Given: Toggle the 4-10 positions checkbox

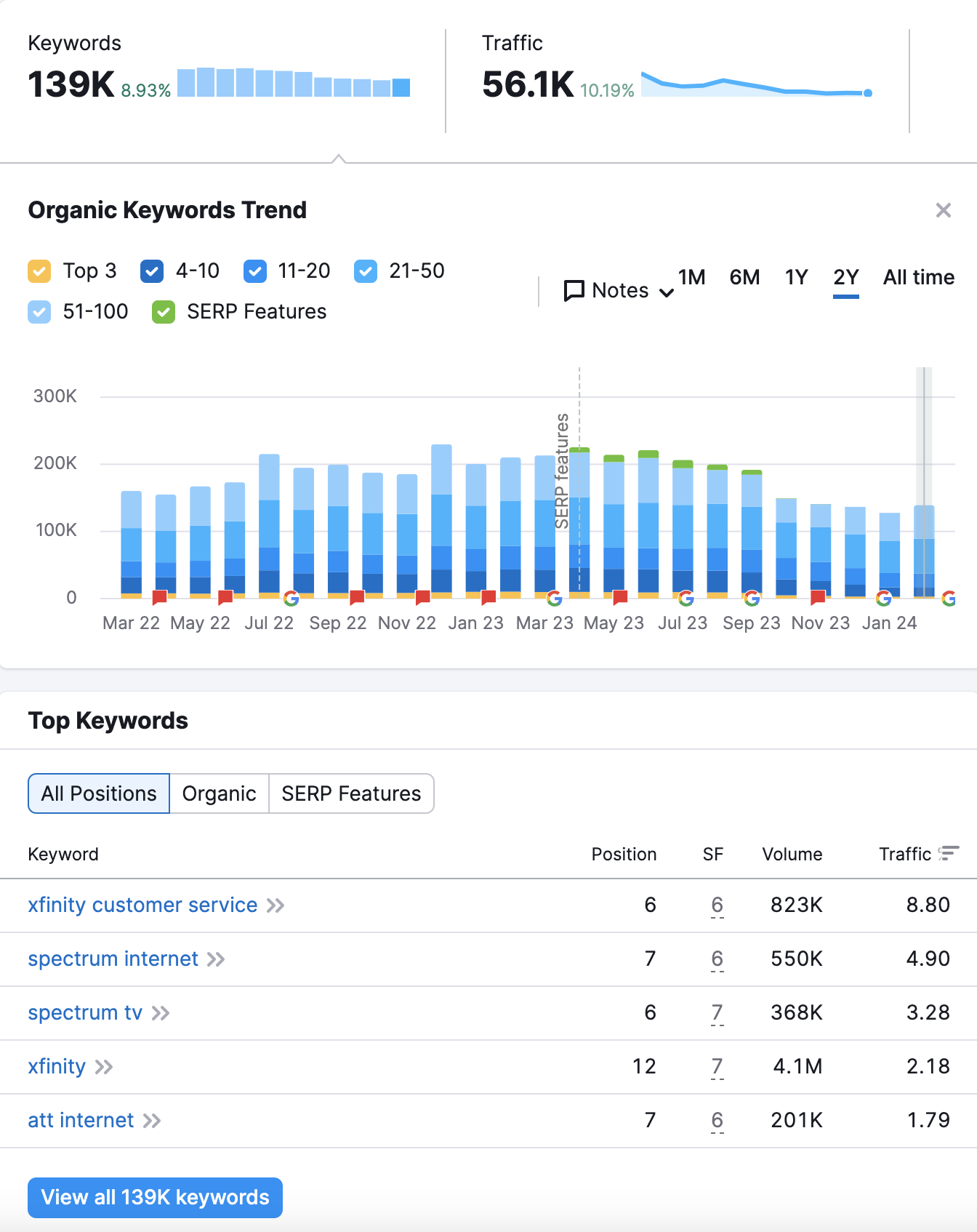Looking at the screenshot, I should click(152, 271).
